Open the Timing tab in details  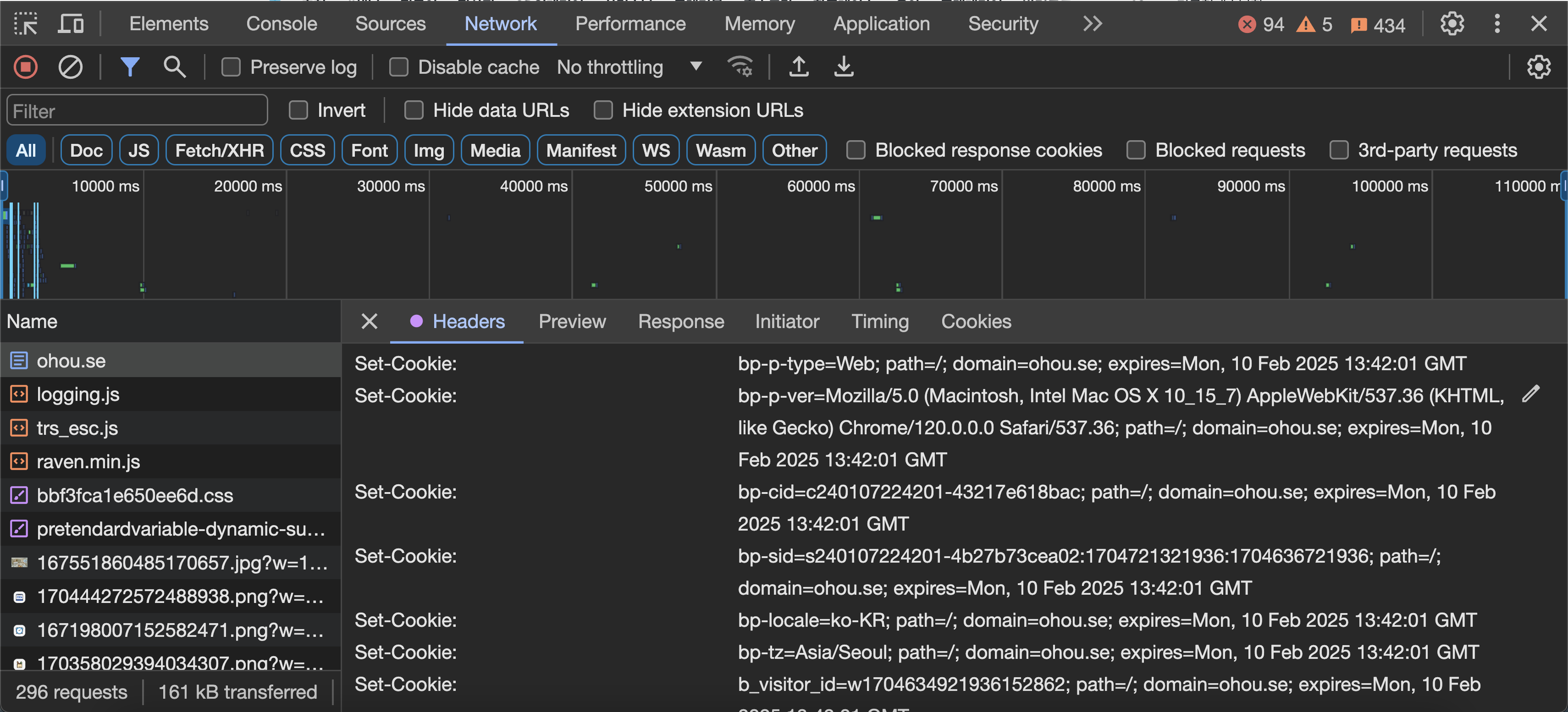879,321
